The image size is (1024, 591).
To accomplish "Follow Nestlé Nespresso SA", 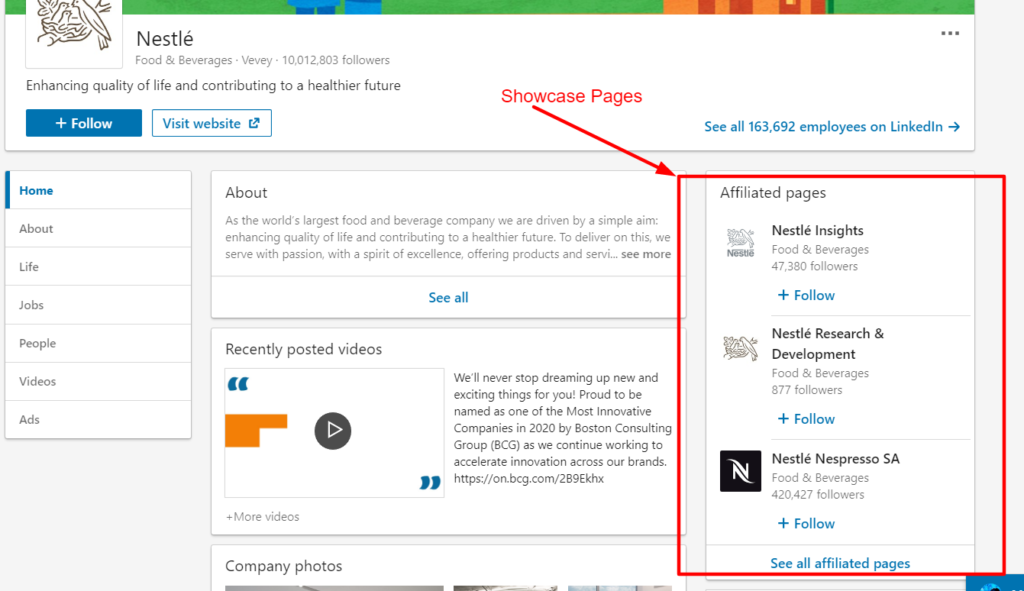I will coord(806,523).
